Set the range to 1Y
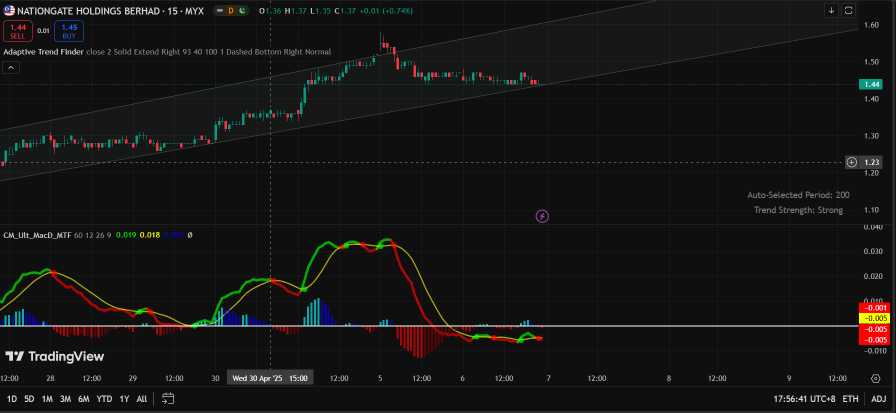The image size is (896, 413). pos(124,399)
